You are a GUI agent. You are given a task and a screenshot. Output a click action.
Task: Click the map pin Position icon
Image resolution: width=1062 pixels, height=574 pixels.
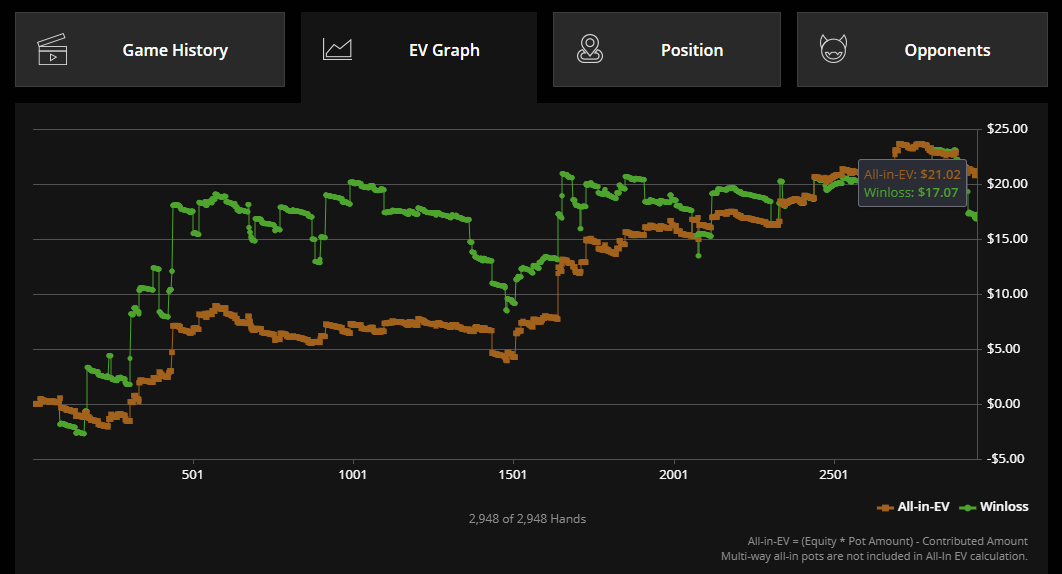click(x=590, y=49)
